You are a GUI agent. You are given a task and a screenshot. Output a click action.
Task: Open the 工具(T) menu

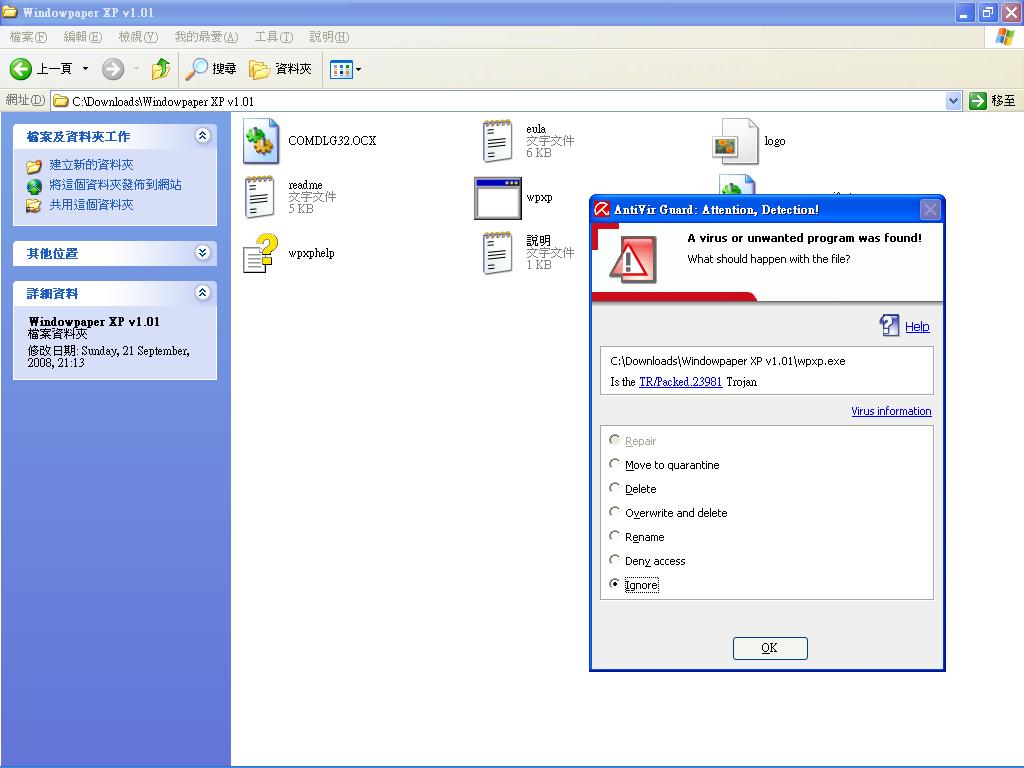tap(273, 37)
